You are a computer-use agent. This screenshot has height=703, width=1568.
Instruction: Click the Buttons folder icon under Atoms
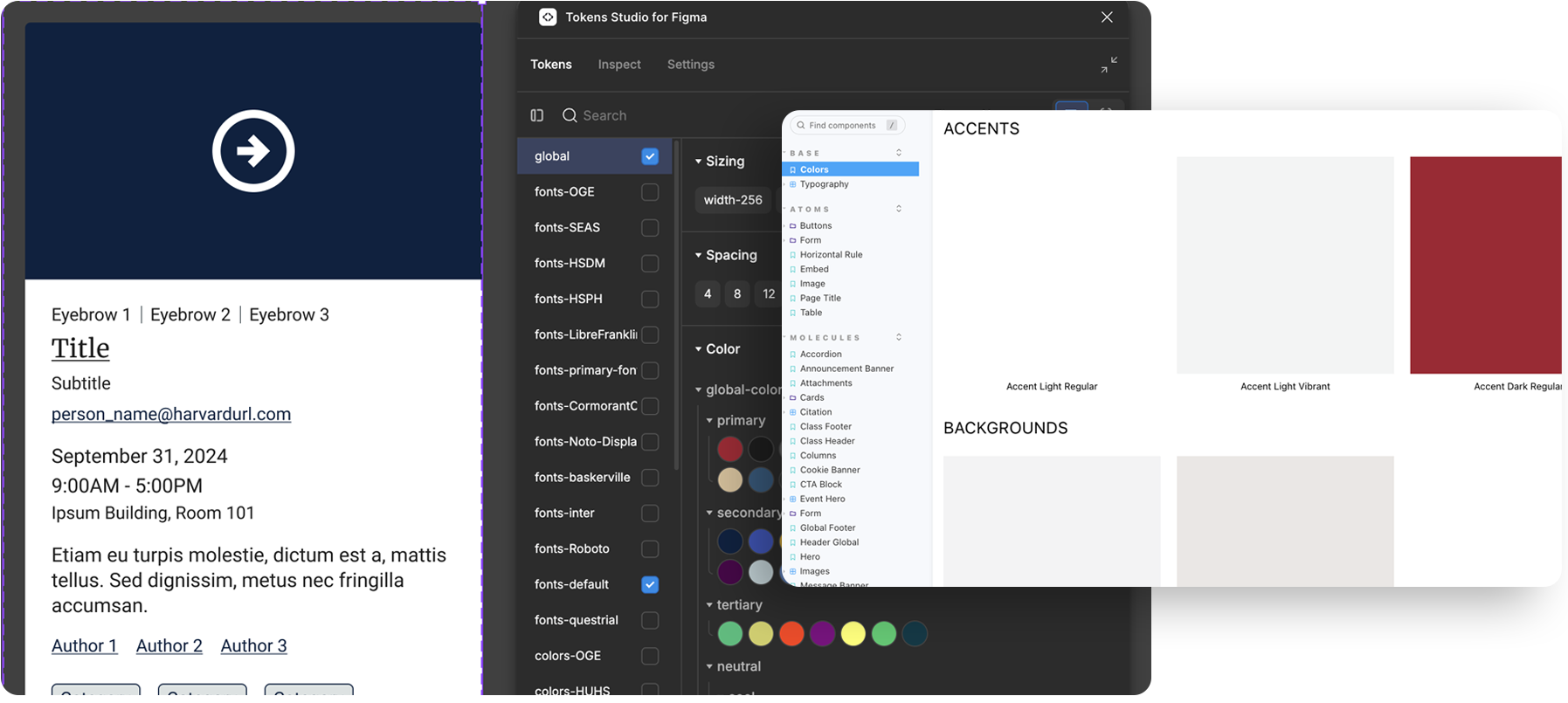click(x=793, y=225)
